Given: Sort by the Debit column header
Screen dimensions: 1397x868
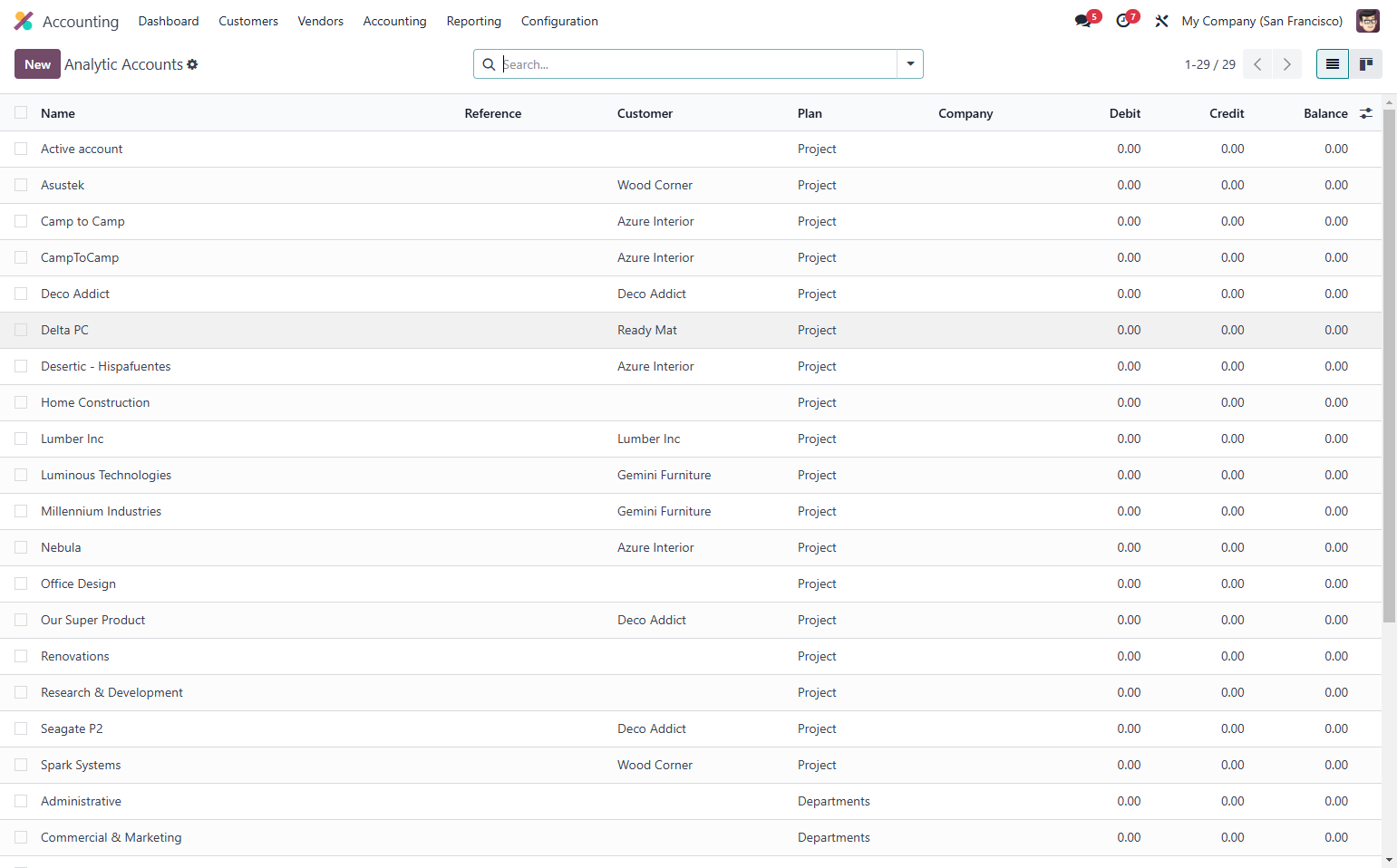Looking at the screenshot, I should coord(1125,113).
